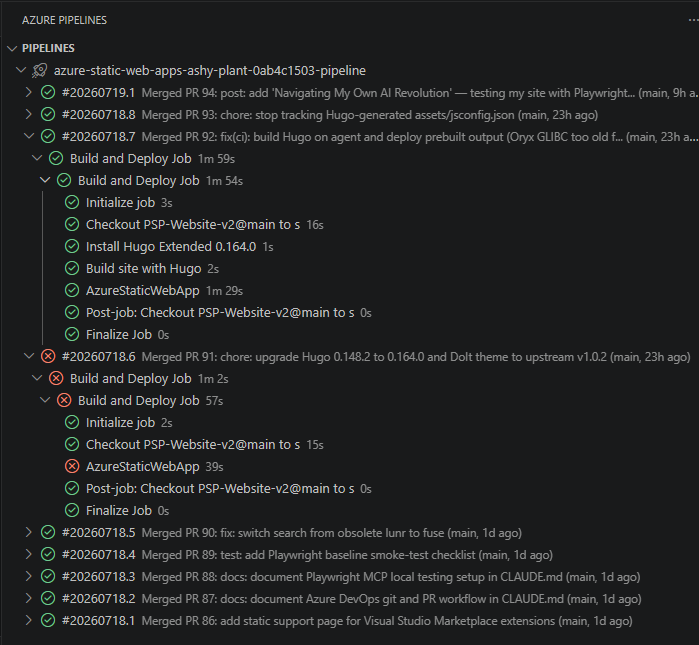Expand run #20260718.5 for the lunr-to-fuse fix
This screenshot has height=645, width=699.
pyautogui.click(x=29, y=532)
